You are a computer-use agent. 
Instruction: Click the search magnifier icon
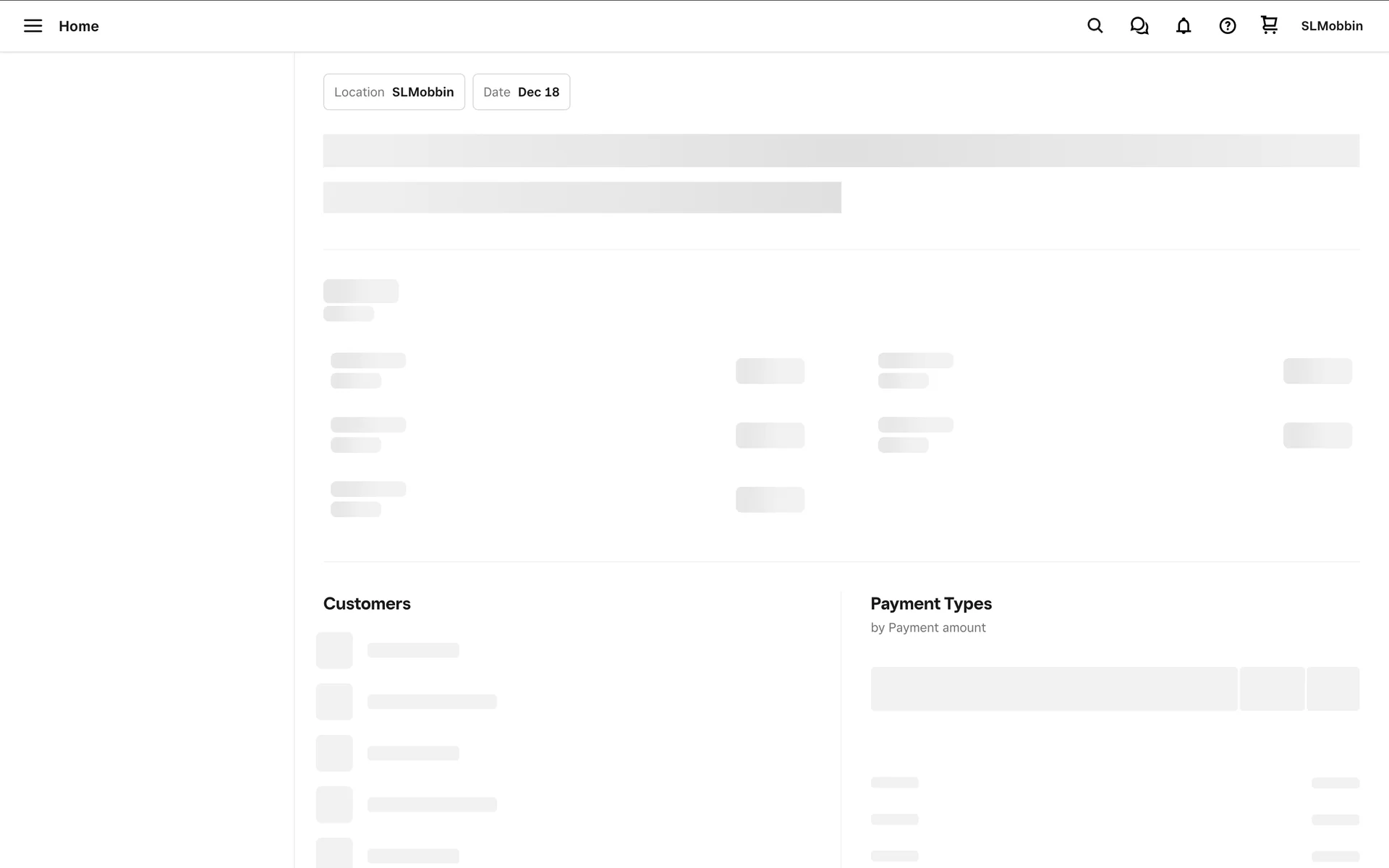(x=1095, y=26)
